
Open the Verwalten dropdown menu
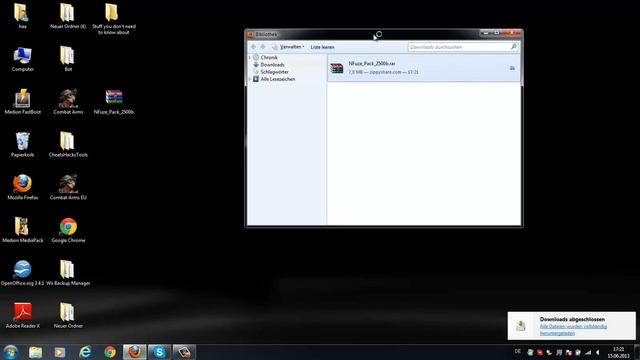click(289, 47)
